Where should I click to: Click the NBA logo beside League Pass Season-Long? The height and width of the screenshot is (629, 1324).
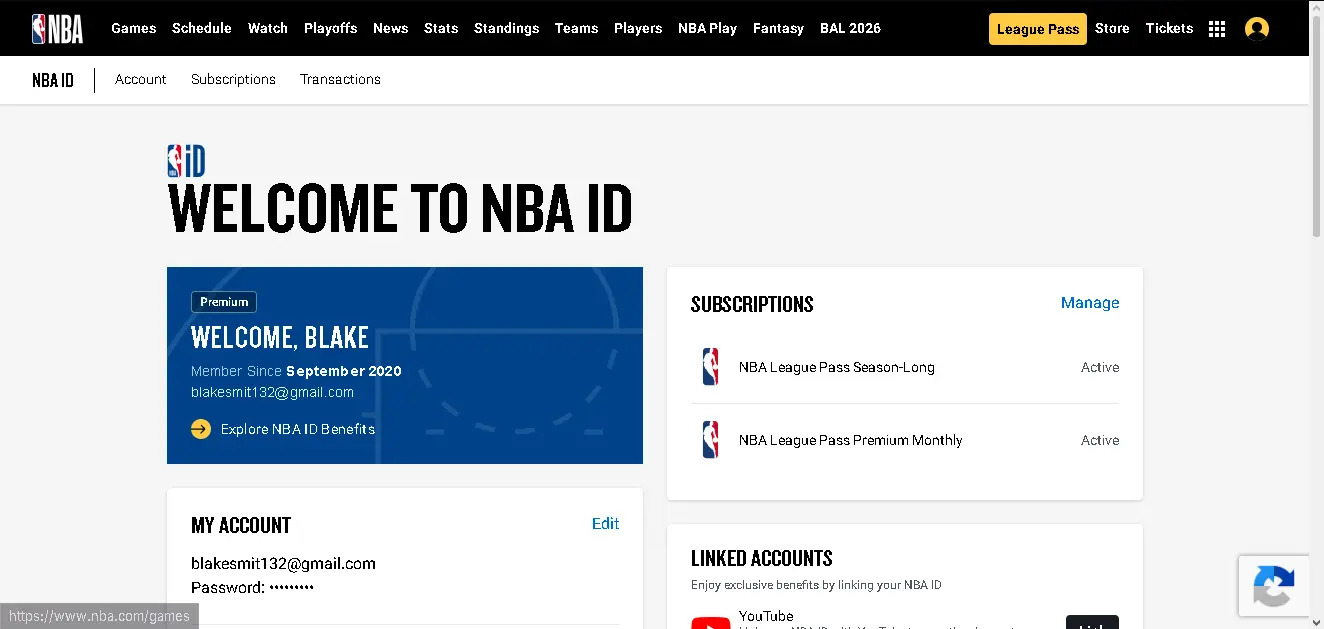710,367
